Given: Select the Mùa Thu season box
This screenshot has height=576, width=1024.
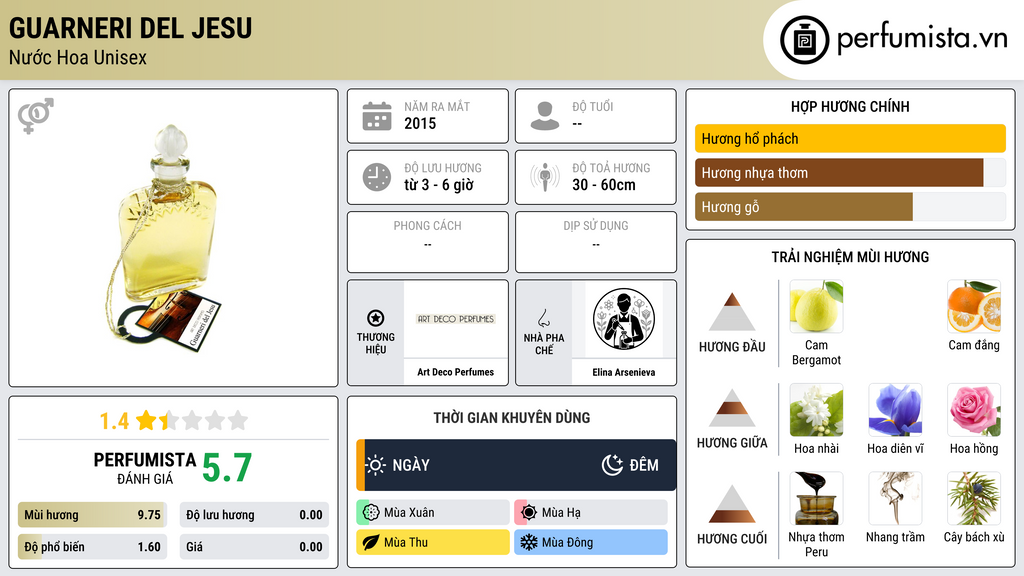Looking at the screenshot, I should [433, 543].
